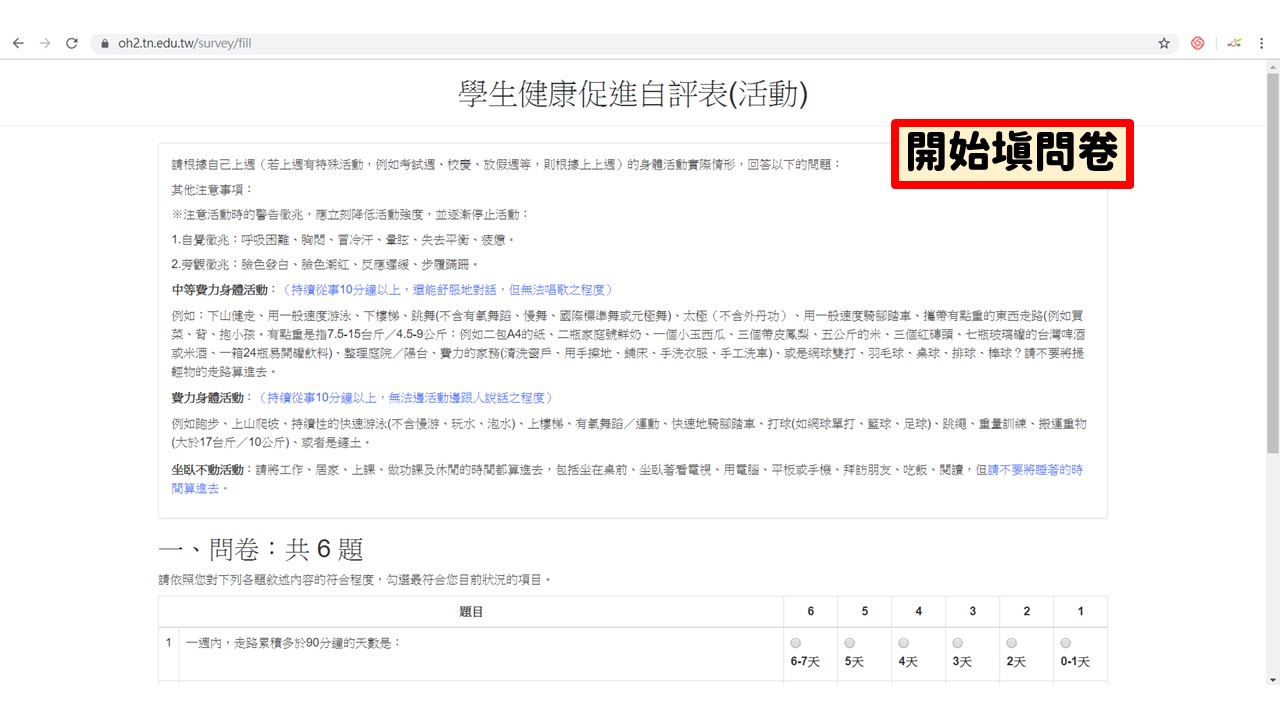The image size is (1280, 720).
Task: Mark the 2天 radio for question 1
Action: pos(1012,643)
